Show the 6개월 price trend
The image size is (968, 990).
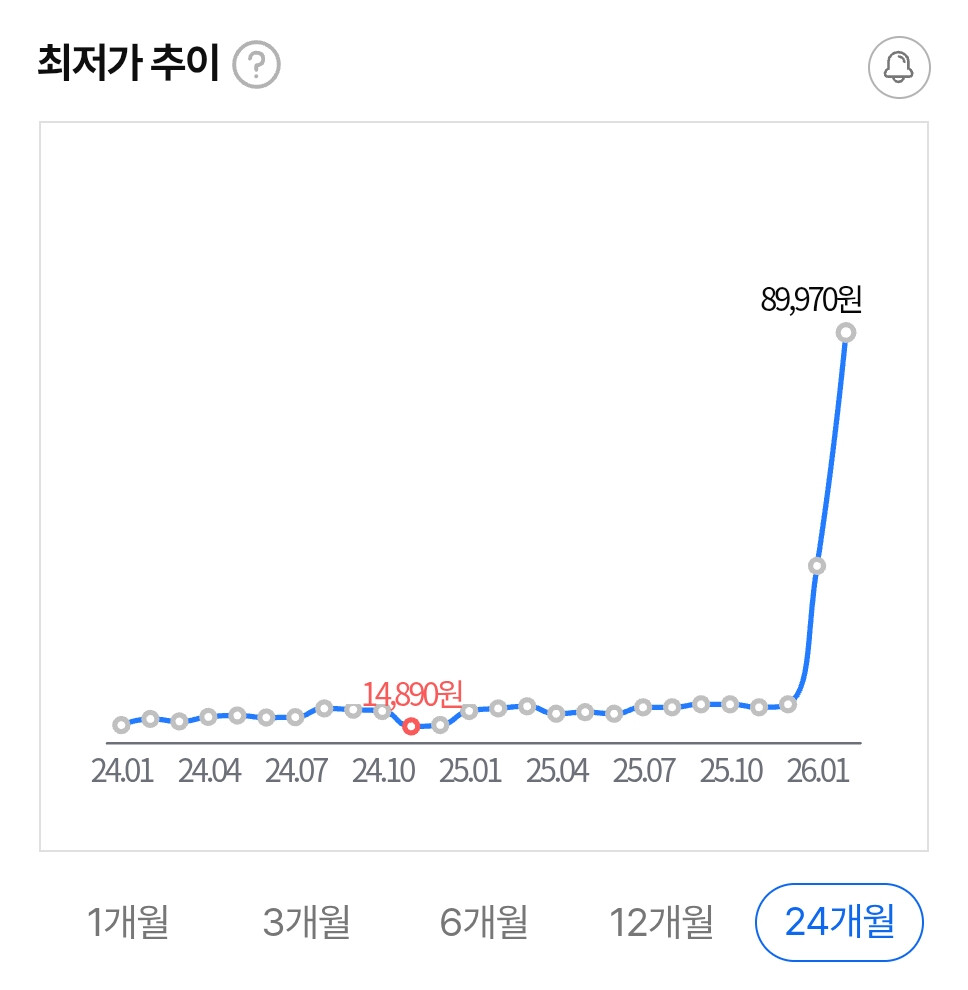coord(484,922)
